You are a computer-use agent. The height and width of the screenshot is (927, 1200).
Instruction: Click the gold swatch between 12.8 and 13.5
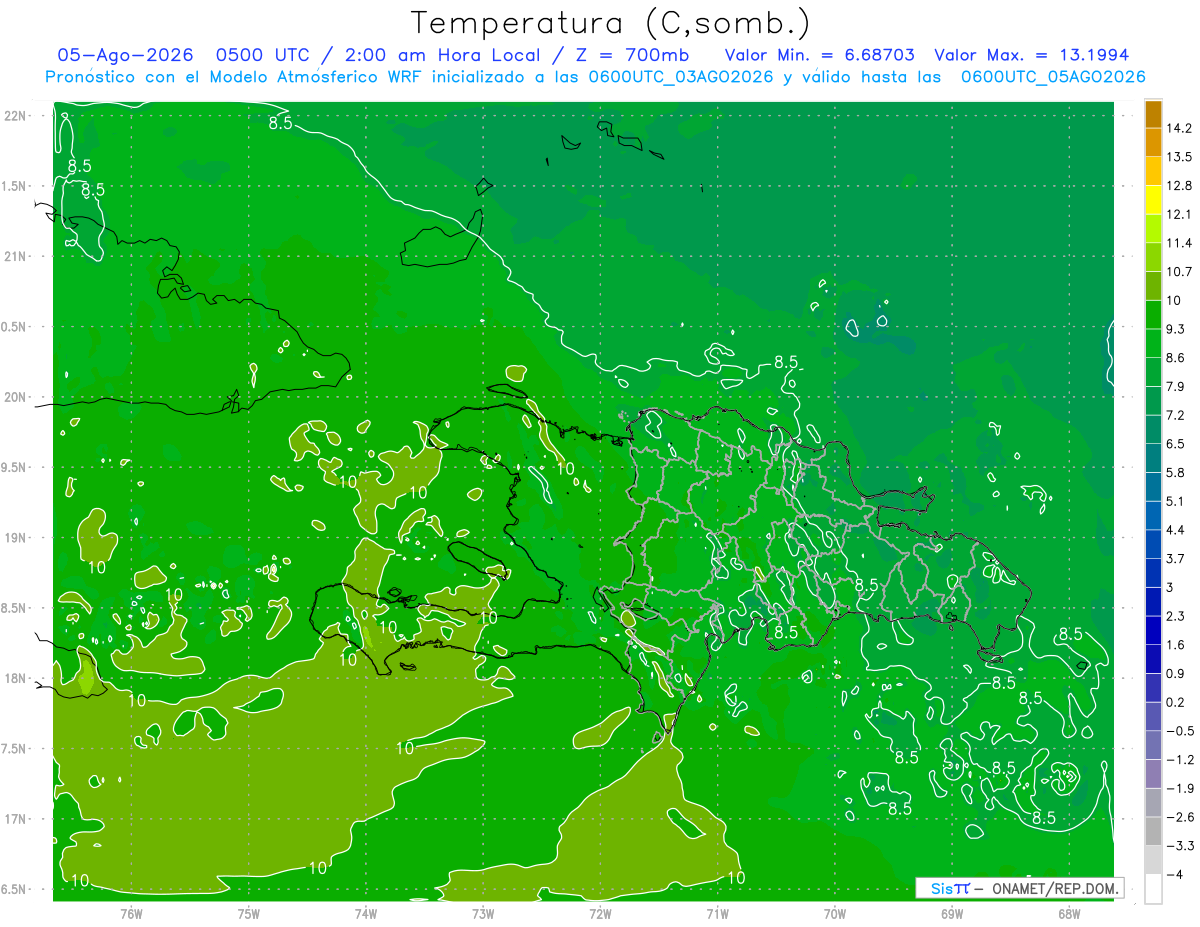(x=1153, y=172)
